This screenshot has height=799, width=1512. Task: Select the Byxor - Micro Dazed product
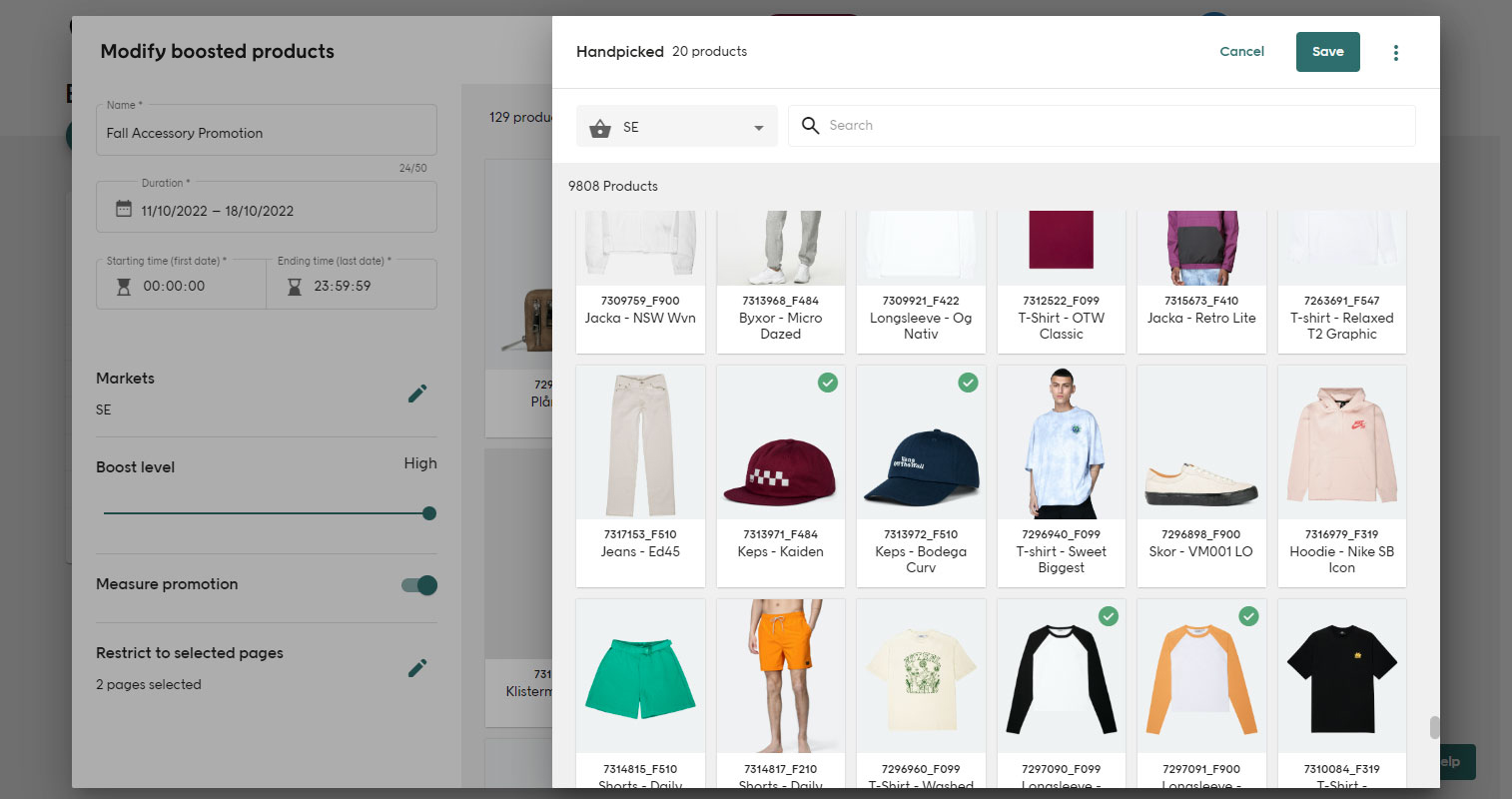[x=780, y=282]
